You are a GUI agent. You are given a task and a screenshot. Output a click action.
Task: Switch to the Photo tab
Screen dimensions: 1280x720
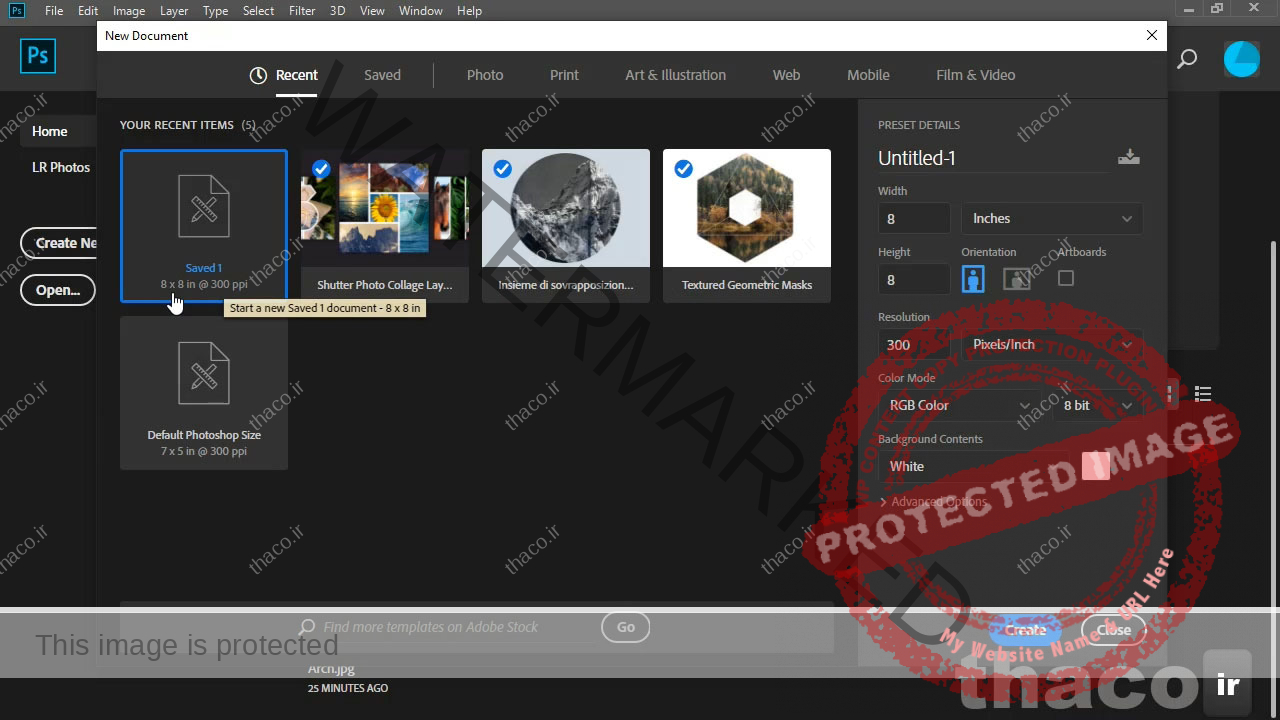485,75
